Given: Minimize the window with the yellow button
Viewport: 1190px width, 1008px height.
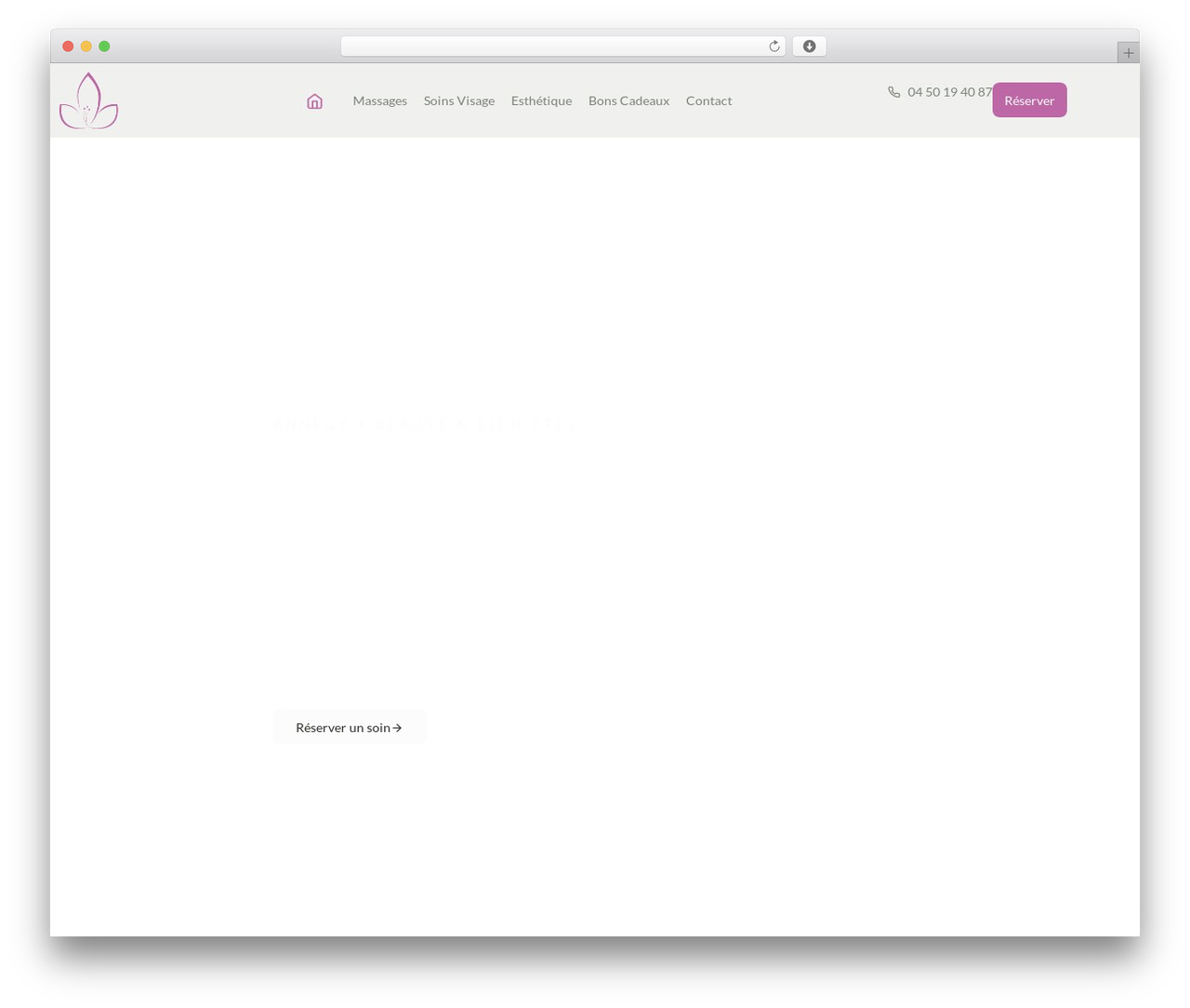Looking at the screenshot, I should (86, 46).
